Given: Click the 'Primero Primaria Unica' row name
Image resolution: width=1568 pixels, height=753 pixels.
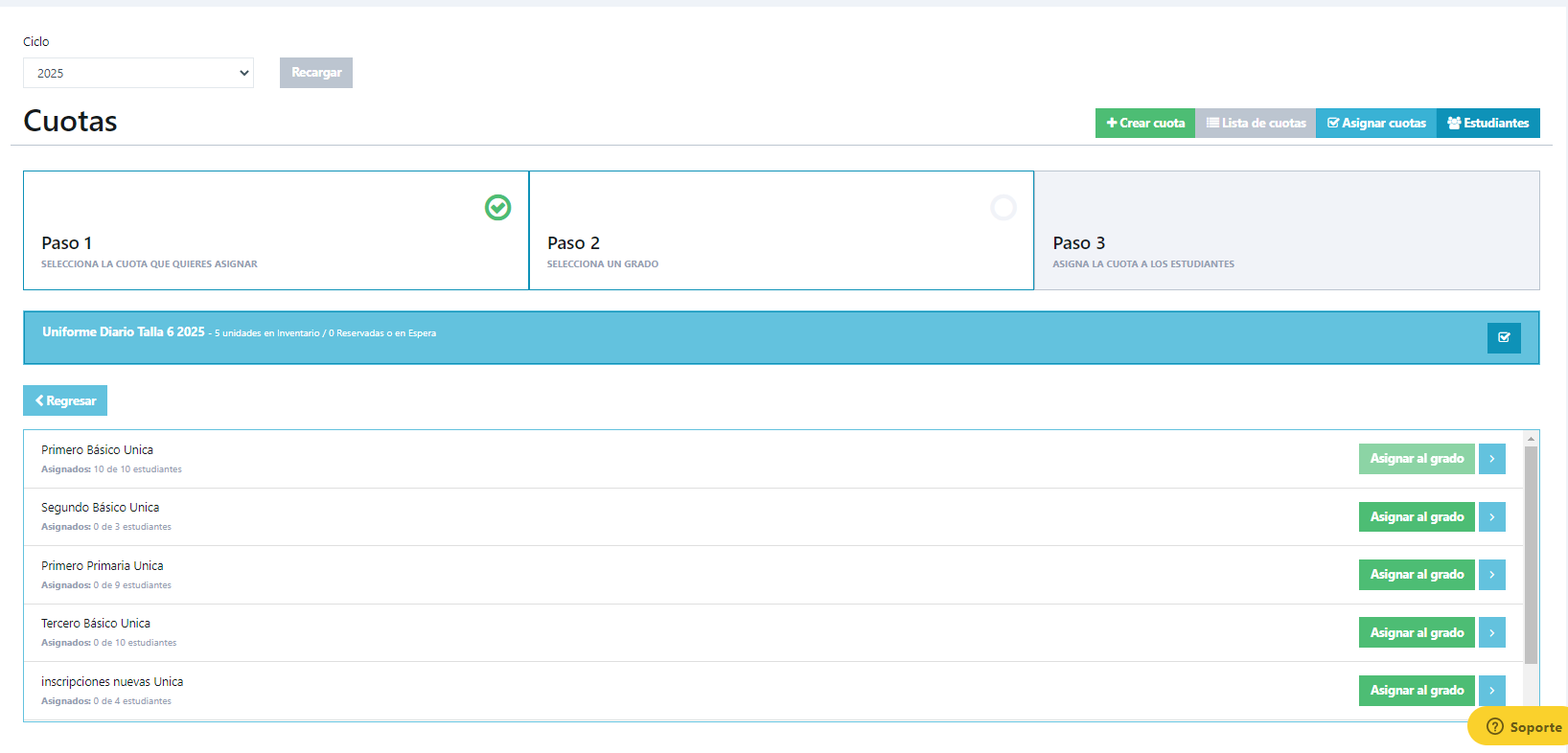Looking at the screenshot, I should click(x=103, y=566).
